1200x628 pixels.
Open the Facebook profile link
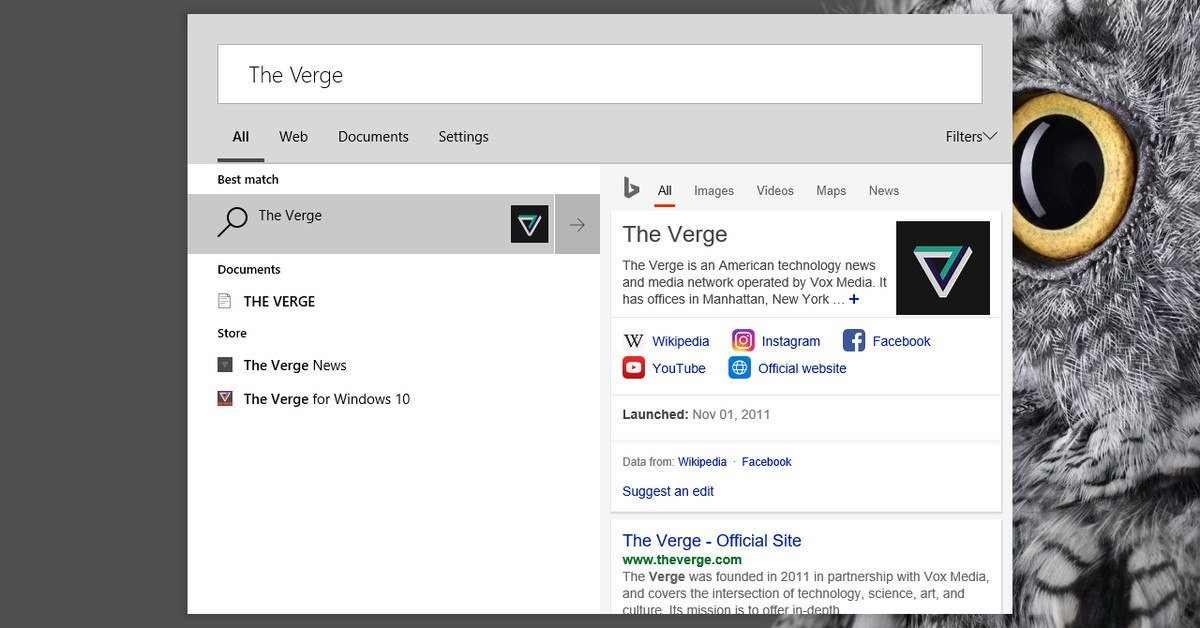(902, 341)
